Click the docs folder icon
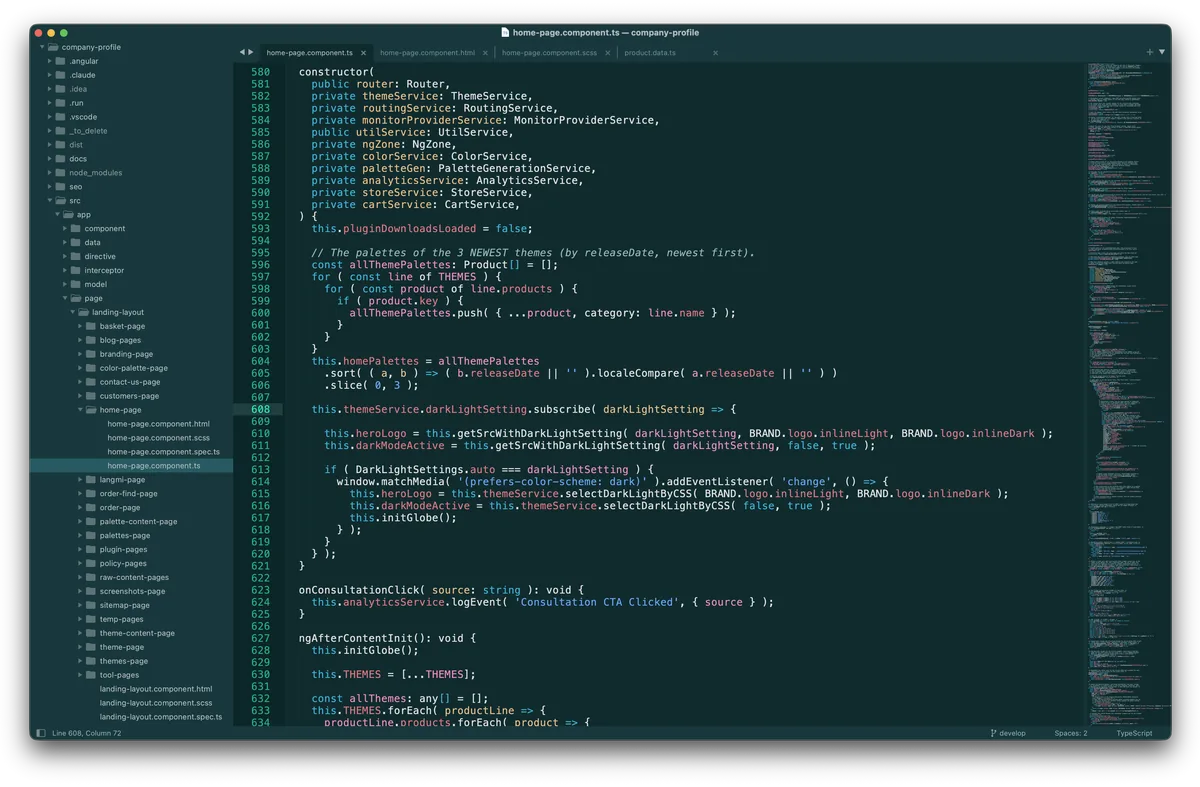This screenshot has width=1200, height=787. tap(61, 159)
